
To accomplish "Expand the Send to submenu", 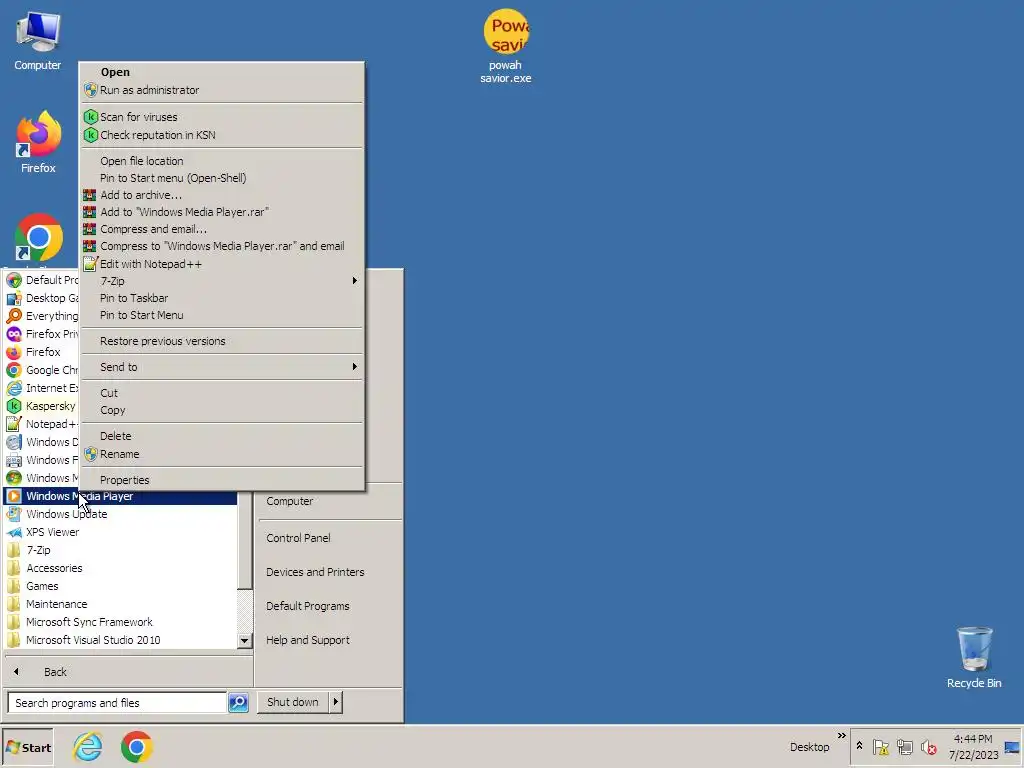I will click(x=222, y=367).
